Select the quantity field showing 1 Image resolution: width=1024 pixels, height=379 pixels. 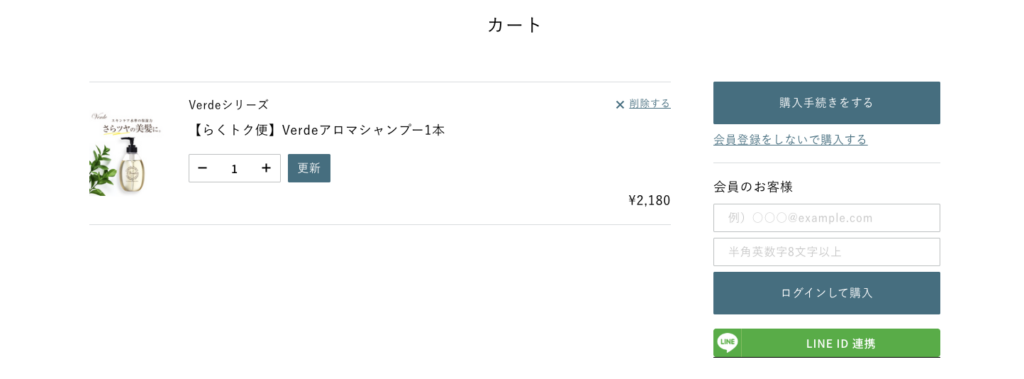[234, 169]
